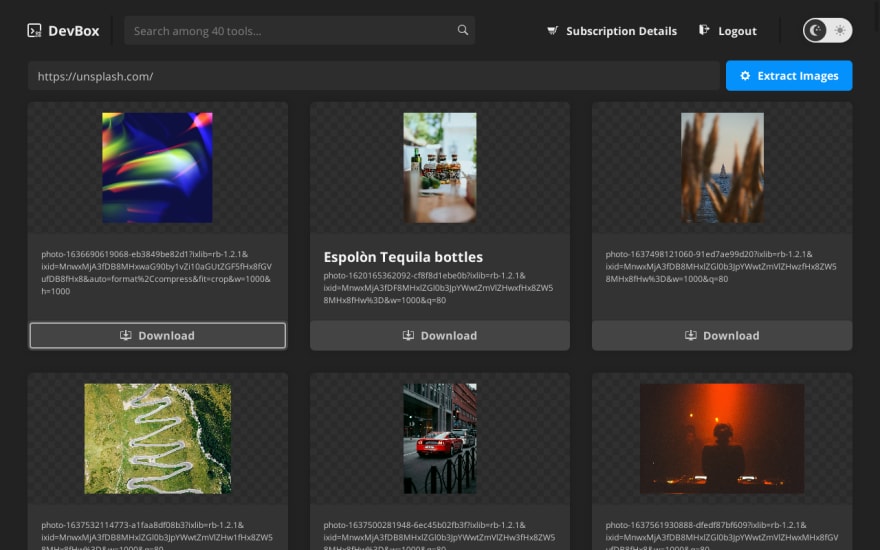Toggle the dark/light theme switch
Viewport: 880px width, 550px height.
pos(827,30)
